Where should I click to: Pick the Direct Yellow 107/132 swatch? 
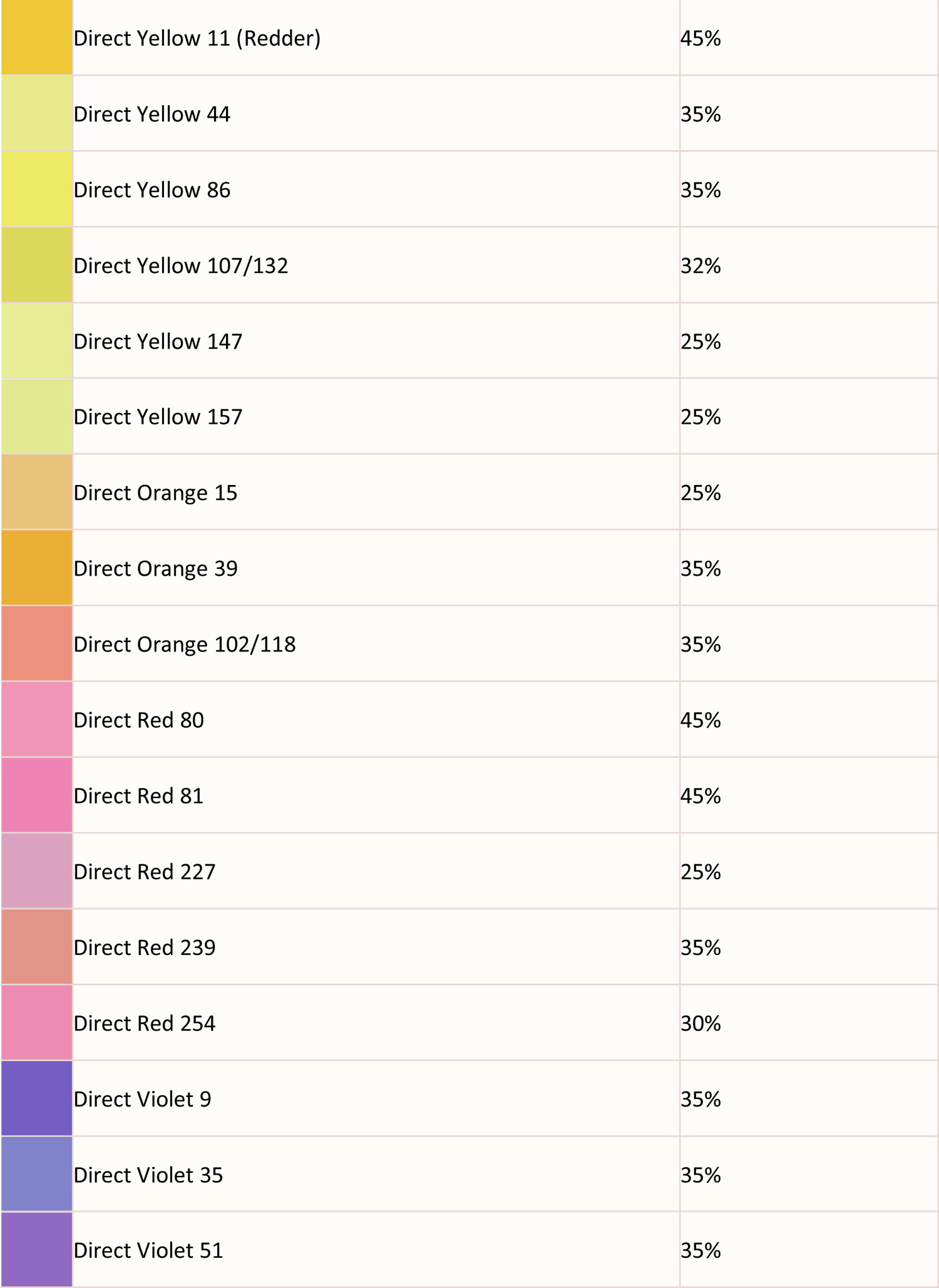(x=37, y=265)
